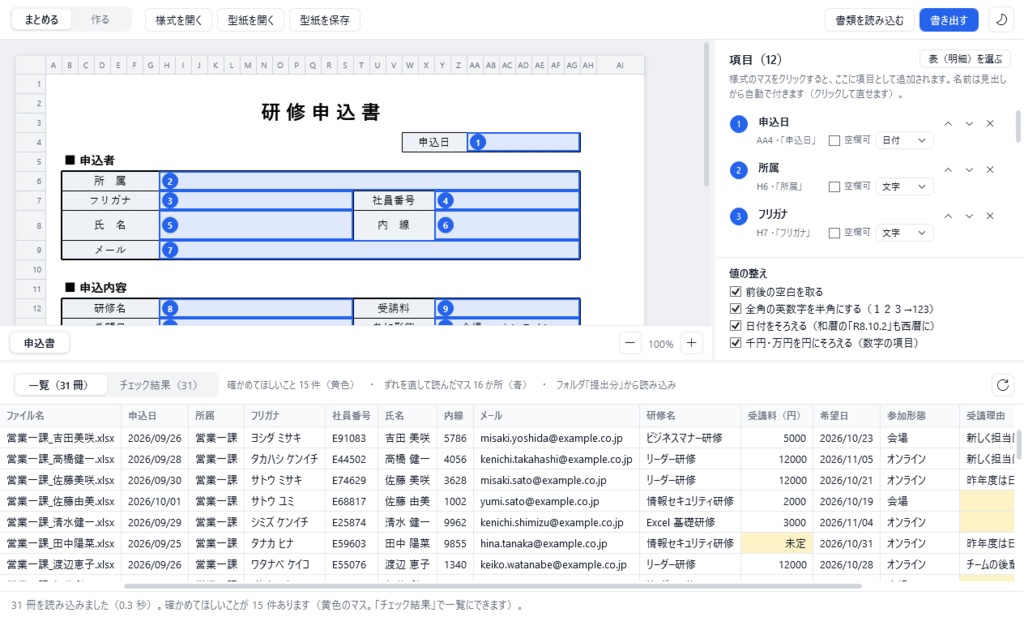Switch to 作る mode
Viewport: 1024px width, 617px height.
click(x=100, y=20)
